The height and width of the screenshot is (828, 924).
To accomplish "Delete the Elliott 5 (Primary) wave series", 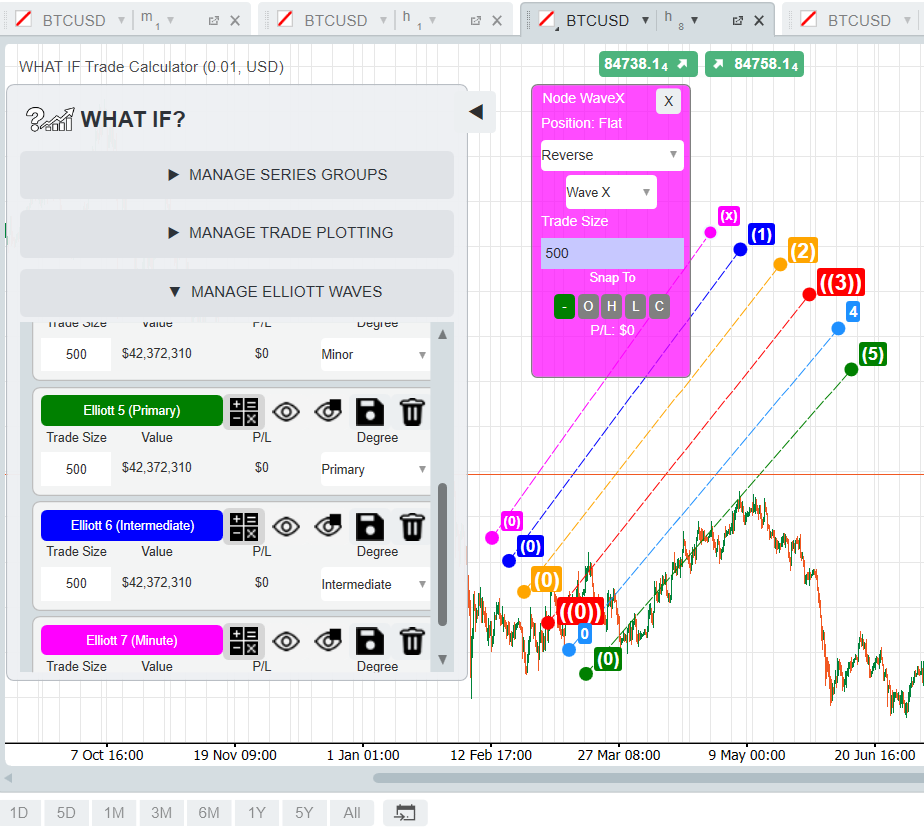I will coord(412,411).
